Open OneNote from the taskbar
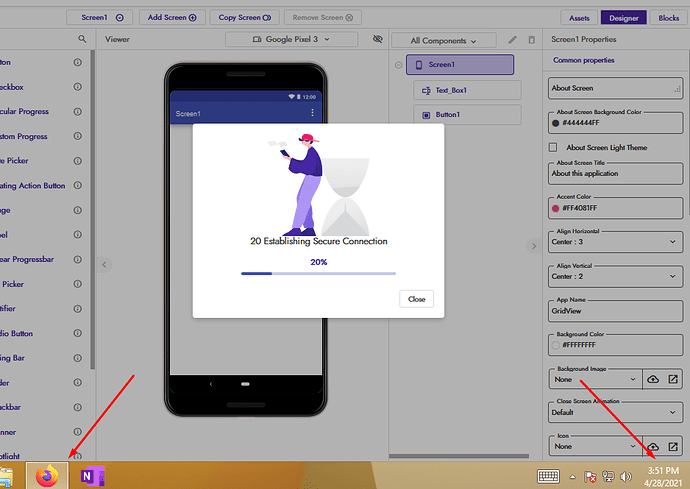Screen dimensions: 690x489 92,476
